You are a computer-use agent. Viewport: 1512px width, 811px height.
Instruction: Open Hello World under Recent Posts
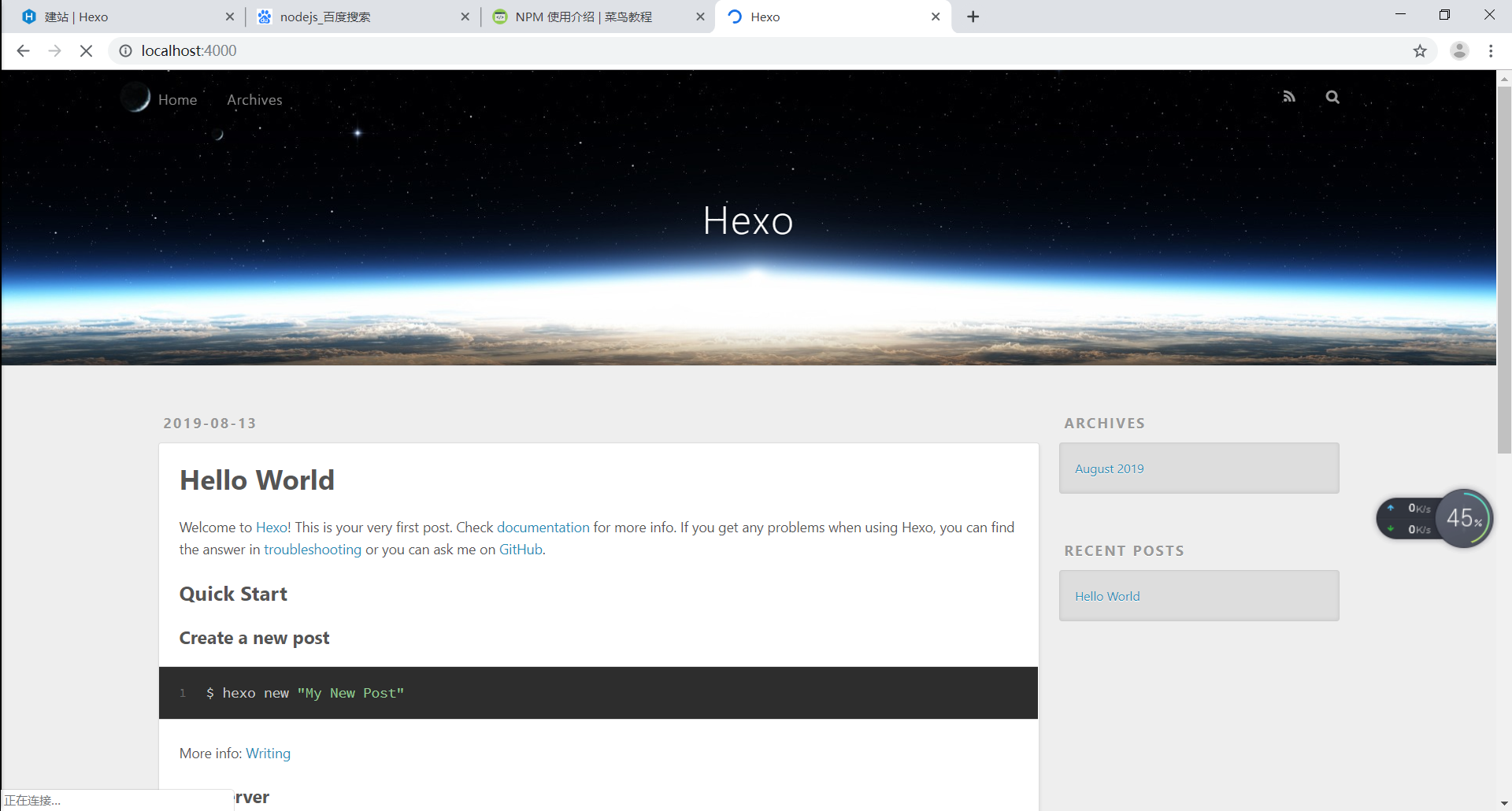(x=1107, y=596)
